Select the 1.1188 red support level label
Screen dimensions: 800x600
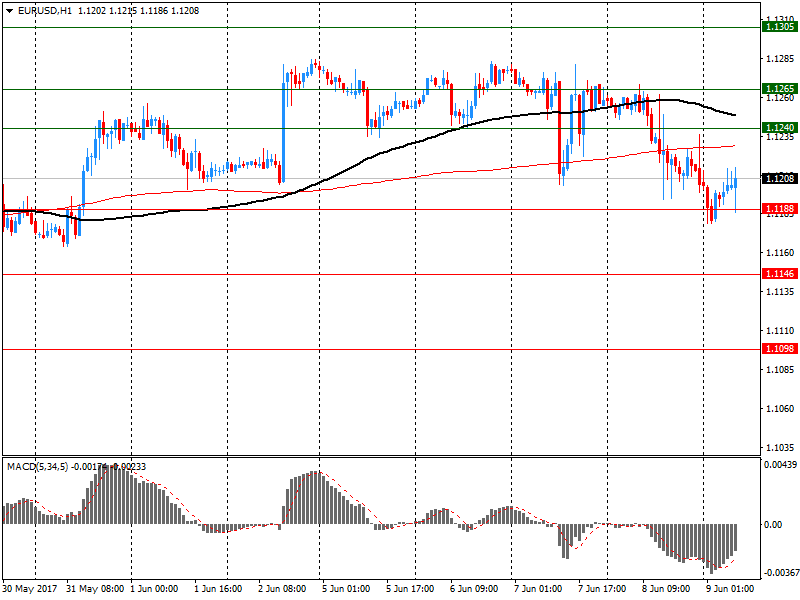pos(779,209)
